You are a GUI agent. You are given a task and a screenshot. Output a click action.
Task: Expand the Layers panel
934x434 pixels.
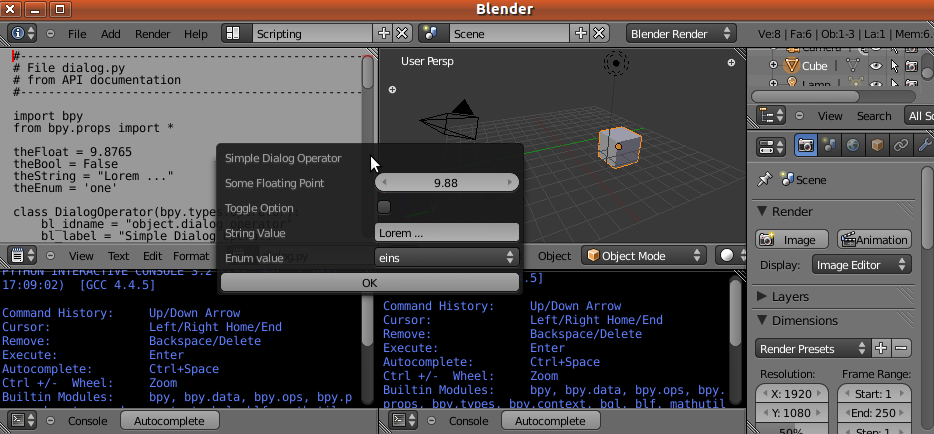762,296
